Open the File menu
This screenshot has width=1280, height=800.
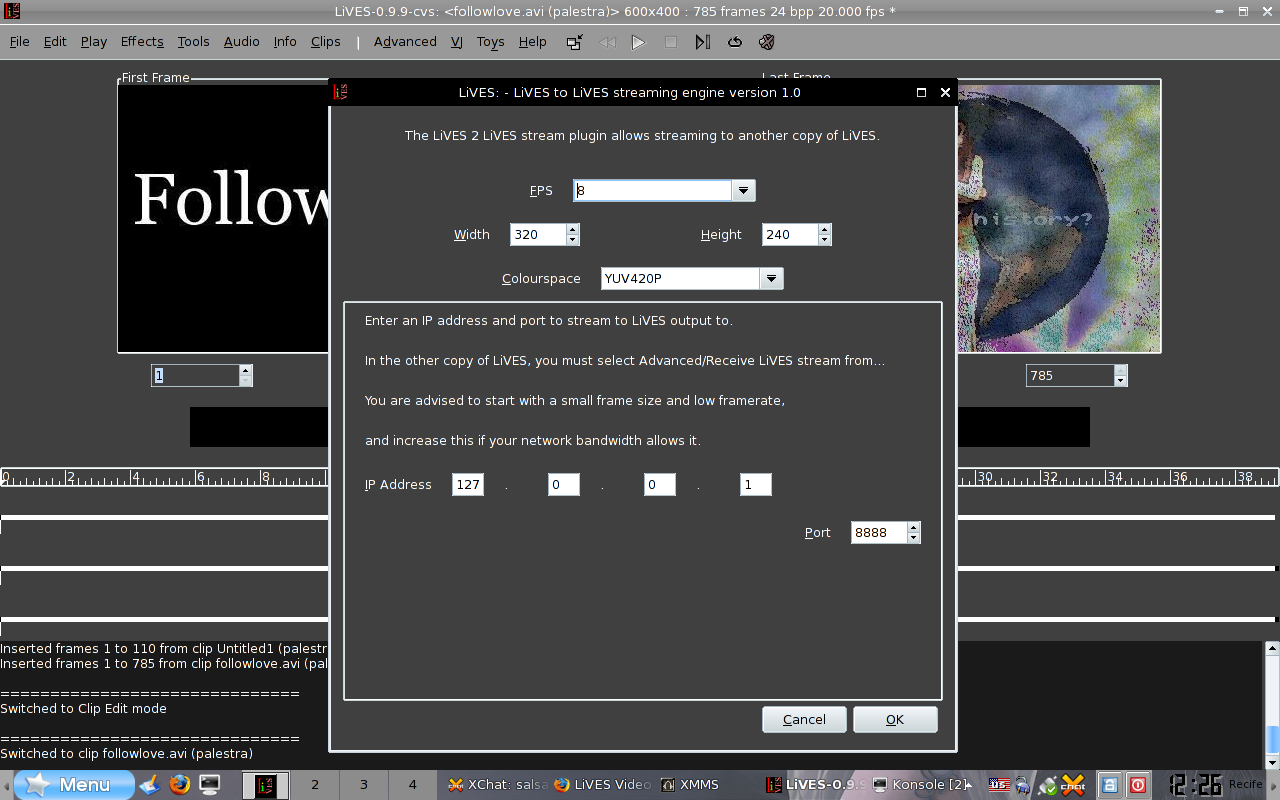20,42
